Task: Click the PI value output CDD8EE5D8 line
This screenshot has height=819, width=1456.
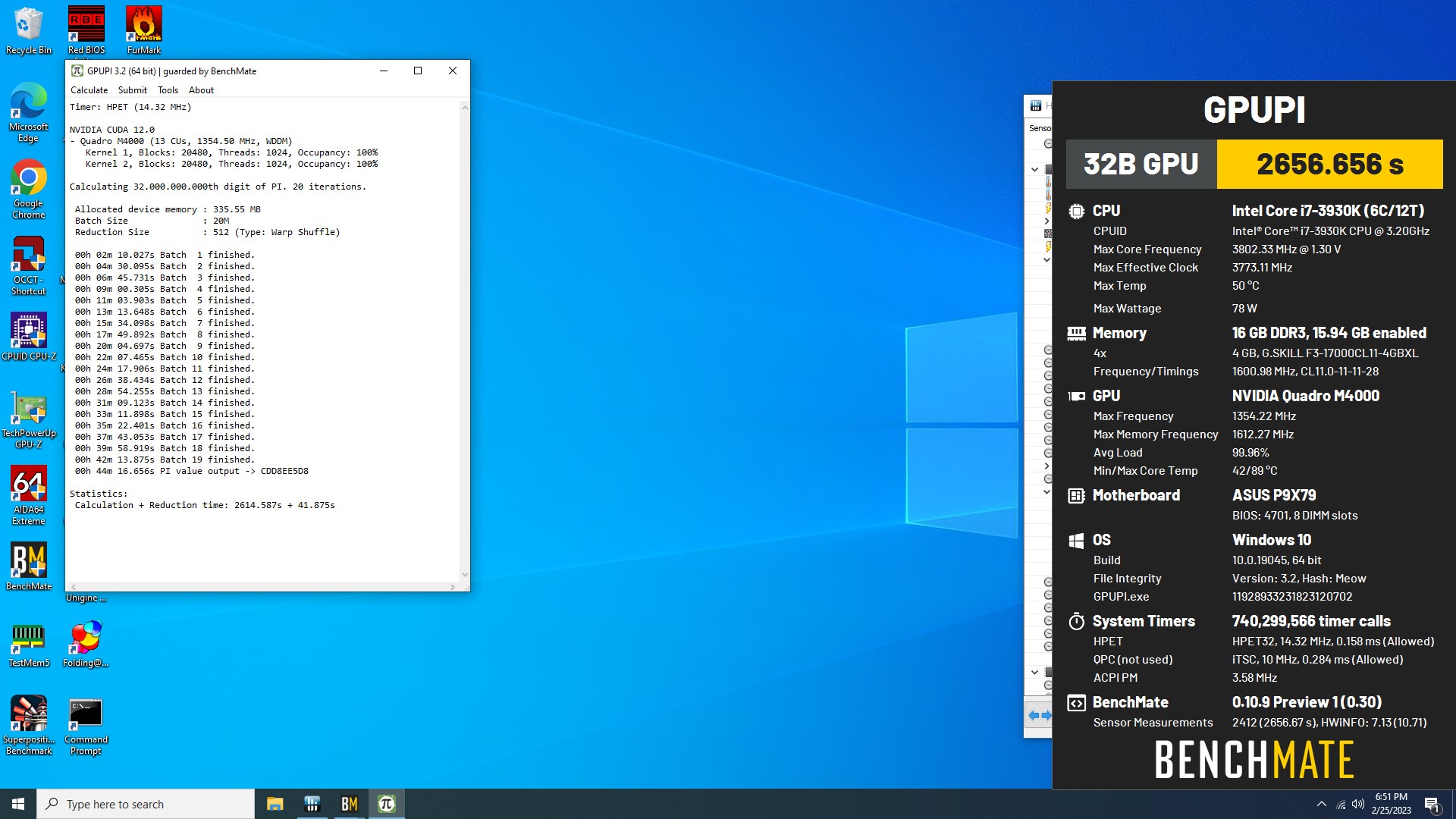Action: (192, 471)
